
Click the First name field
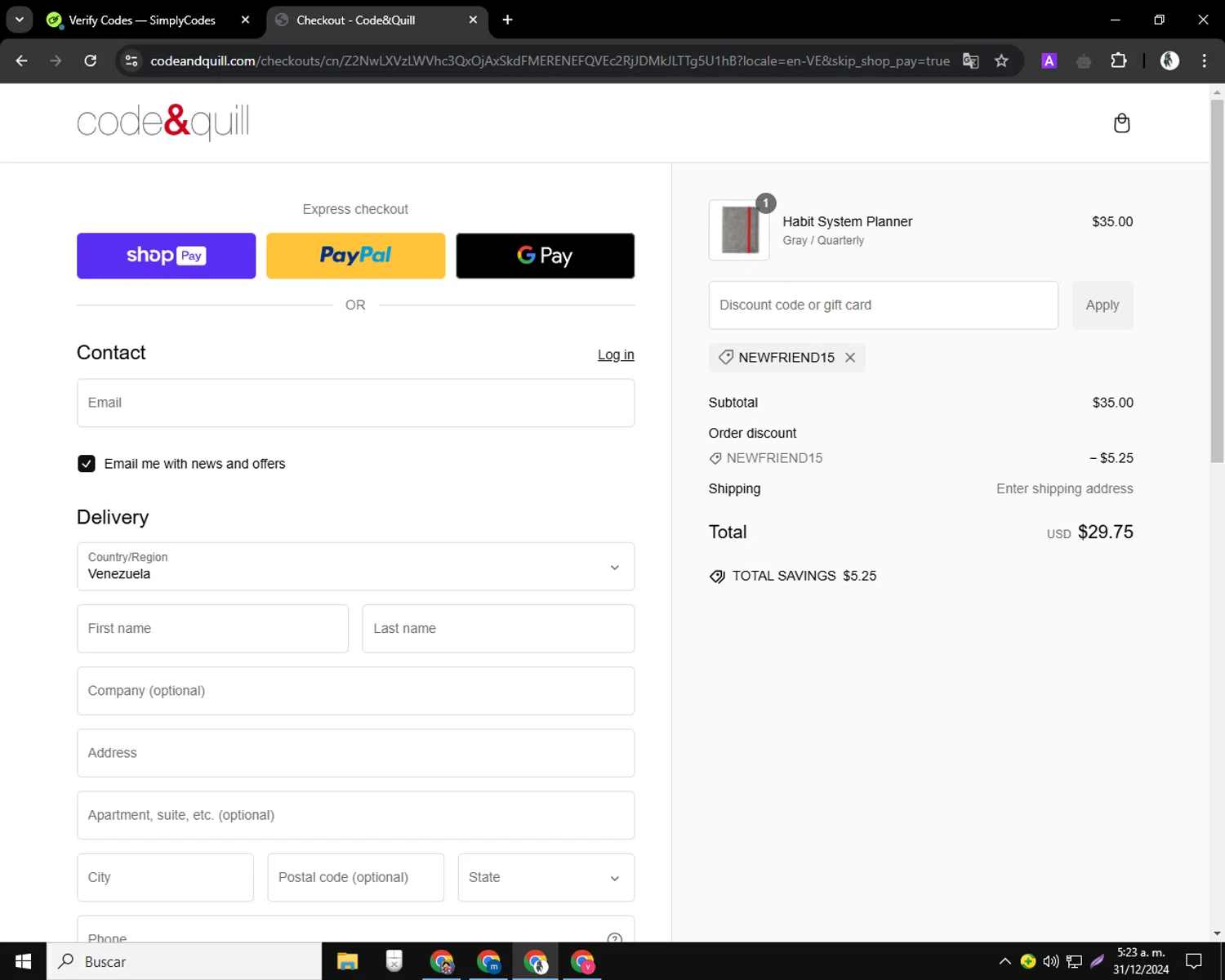[212, 629]
